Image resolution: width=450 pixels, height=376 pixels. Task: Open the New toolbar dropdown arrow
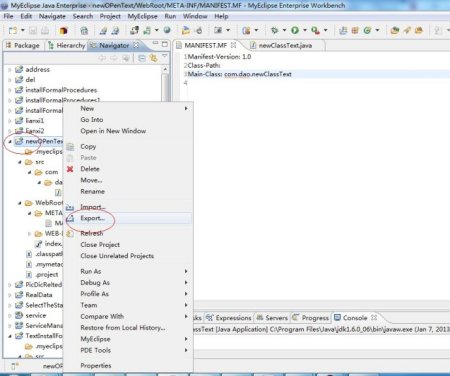click(23, 30)
